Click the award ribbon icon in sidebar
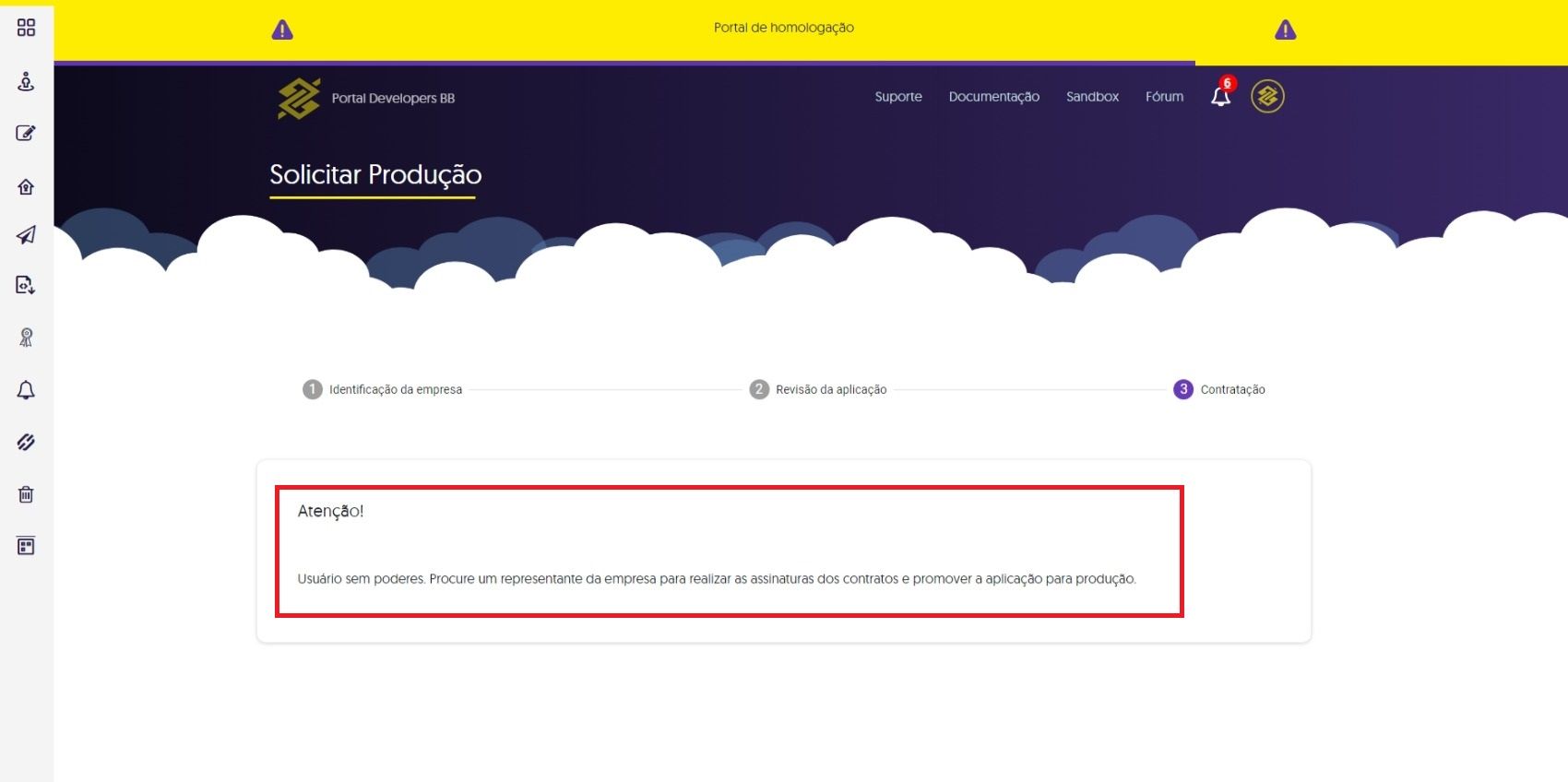This screenshot has height=782, width=1568. click(26, 338)
